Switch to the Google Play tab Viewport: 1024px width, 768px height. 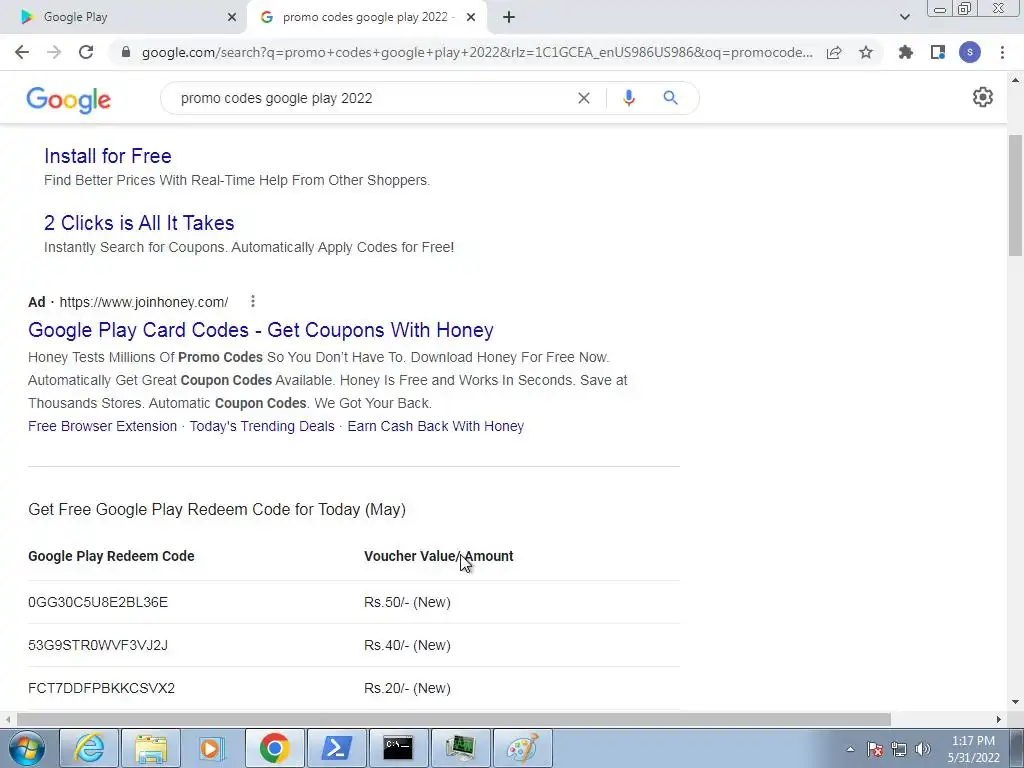[124, 17]
